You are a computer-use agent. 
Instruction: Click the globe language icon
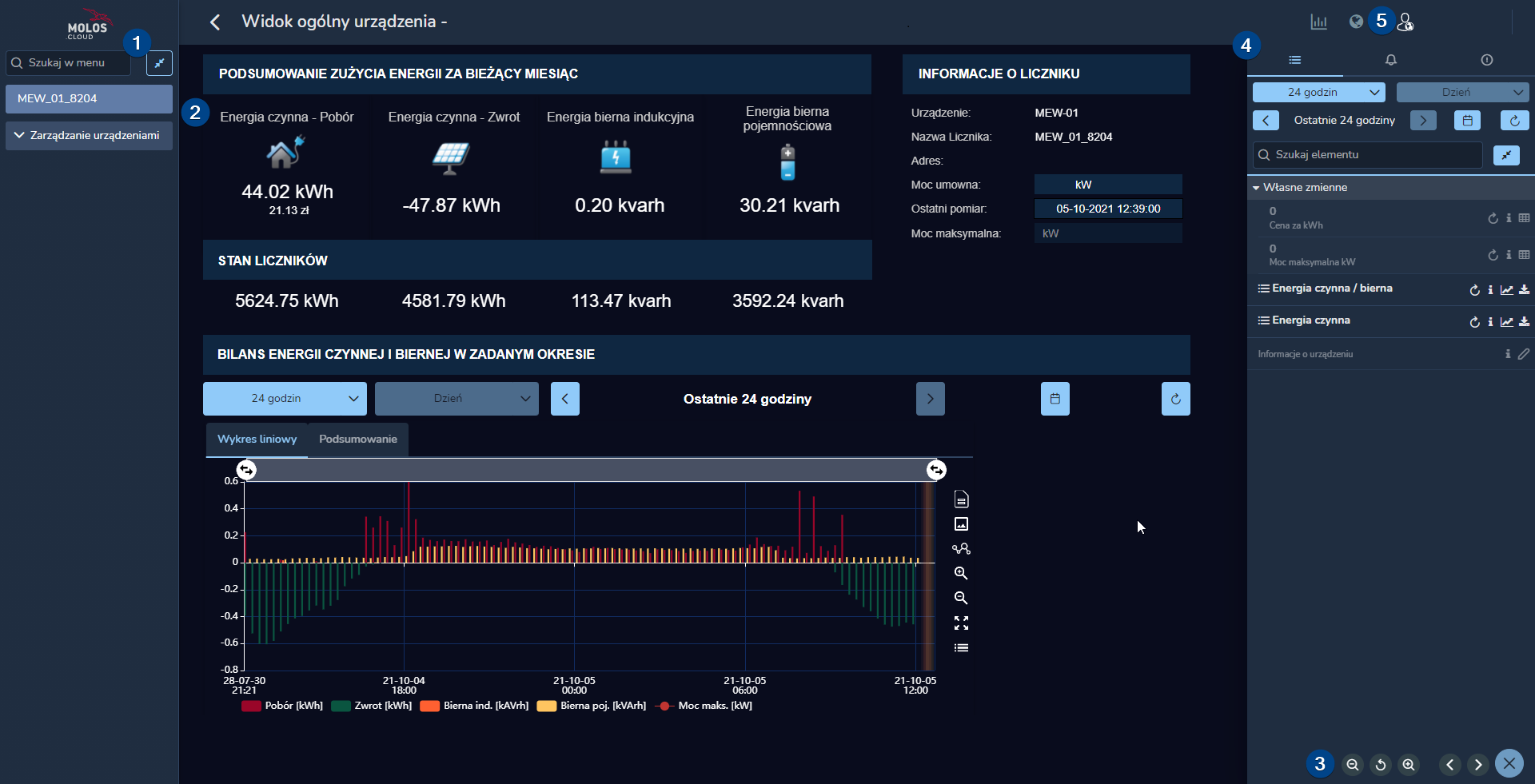coord(1356,22)
